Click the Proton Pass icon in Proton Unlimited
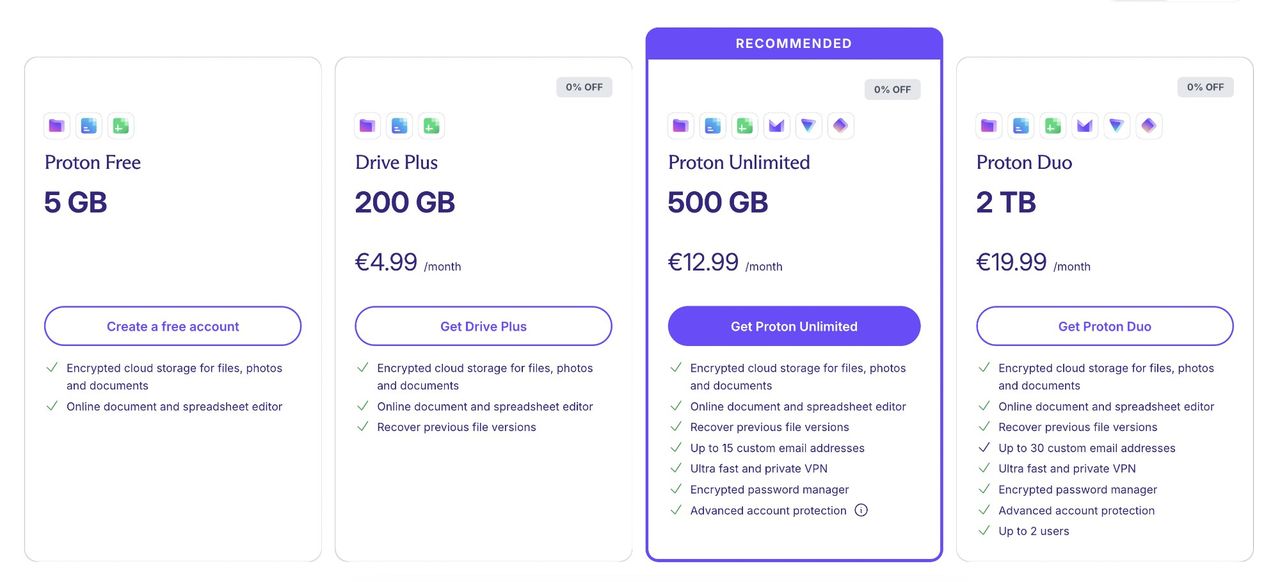This screenshot has width=1280, height=582. (x=840, y=126)
